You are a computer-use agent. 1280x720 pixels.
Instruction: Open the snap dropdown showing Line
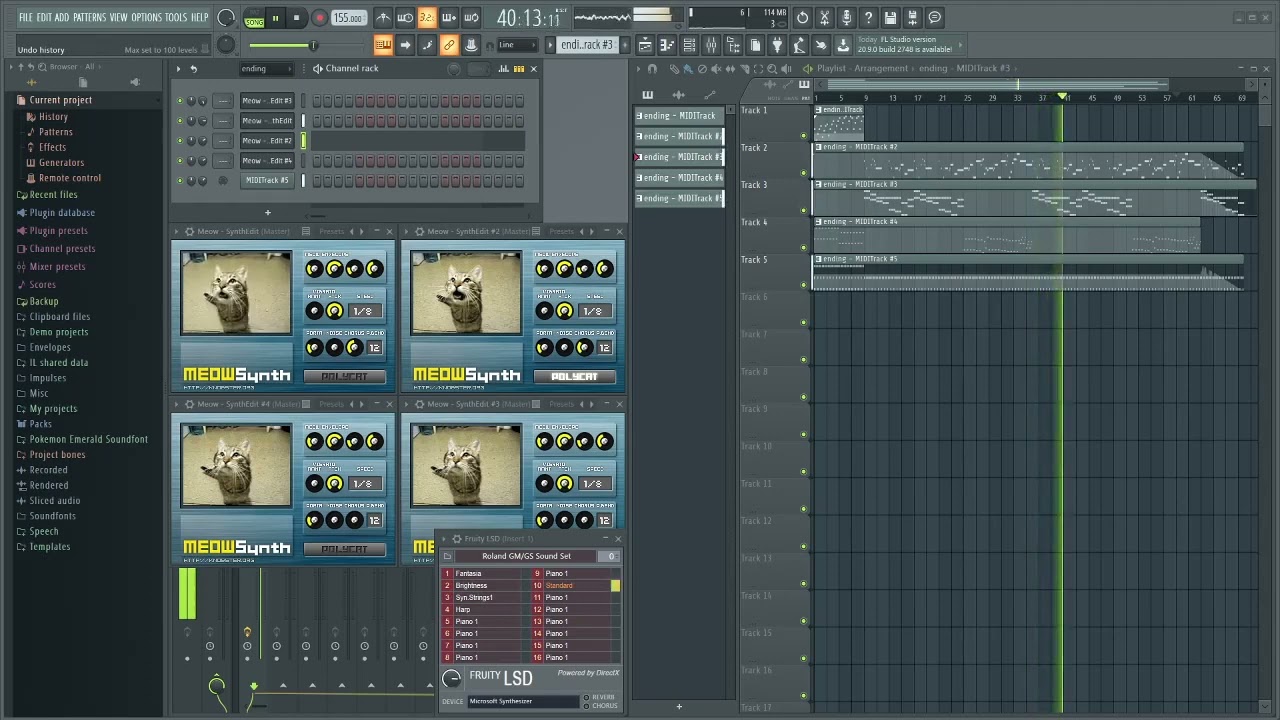(x=516, y=45)
